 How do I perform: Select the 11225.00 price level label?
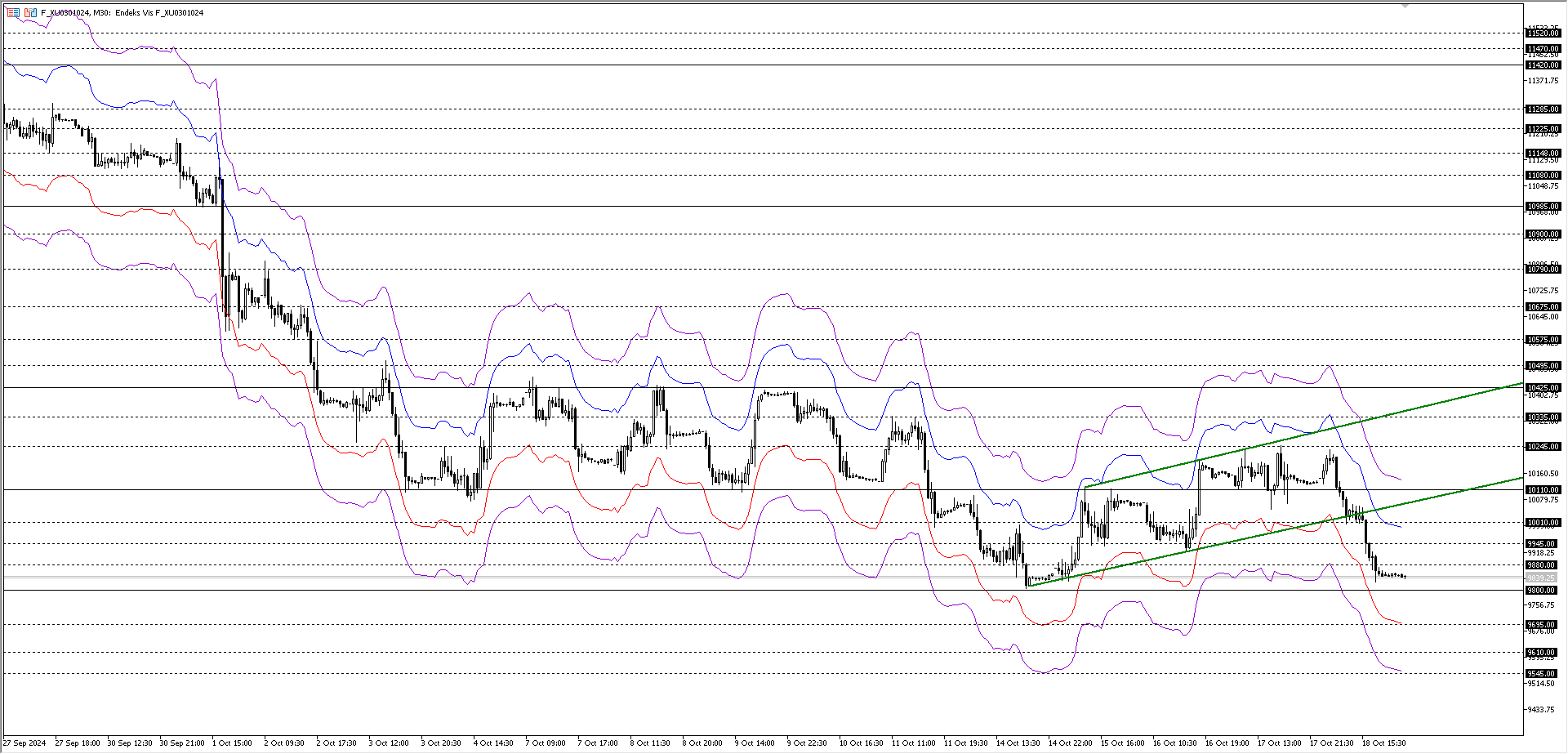pyautogui.click(x=1543, y=128)
